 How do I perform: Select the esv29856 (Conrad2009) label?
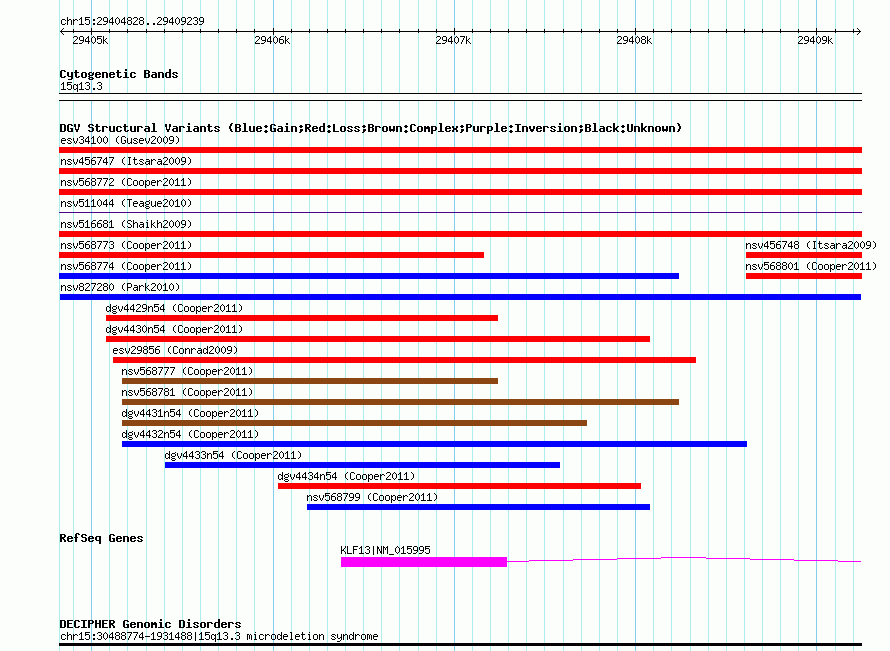pos(175,350)
